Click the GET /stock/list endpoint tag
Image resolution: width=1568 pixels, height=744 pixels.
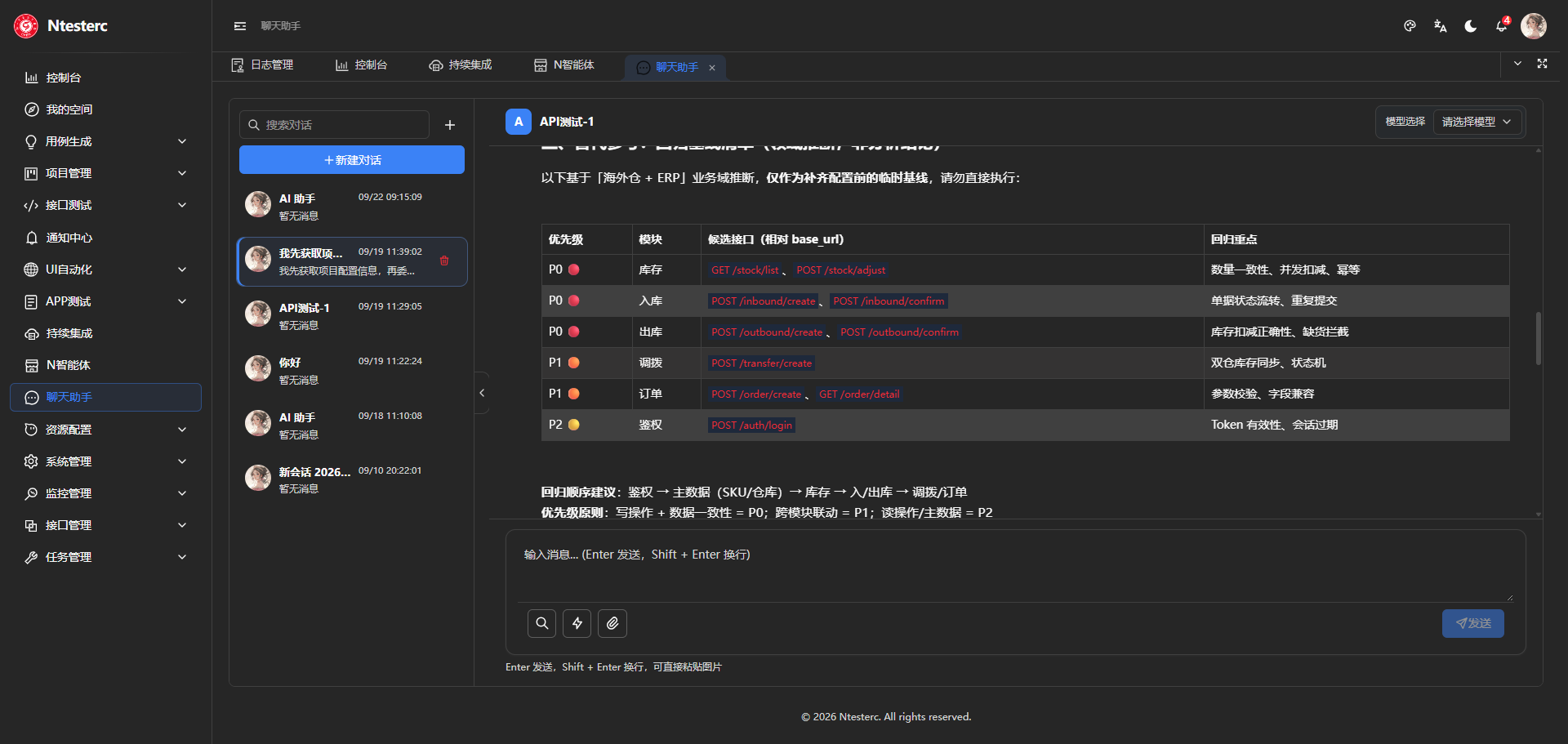coord(745,270)
